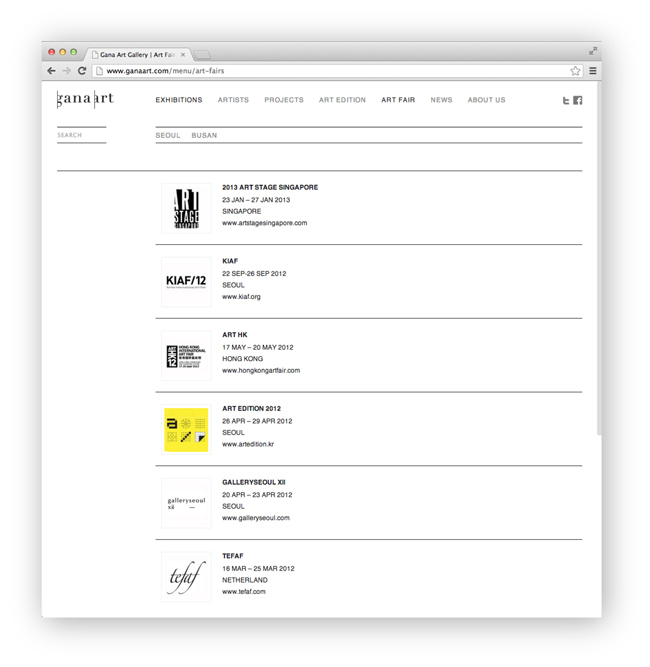The image size is (650, 667).
Task: Click the yellow window minimize button
Action: 63,52
